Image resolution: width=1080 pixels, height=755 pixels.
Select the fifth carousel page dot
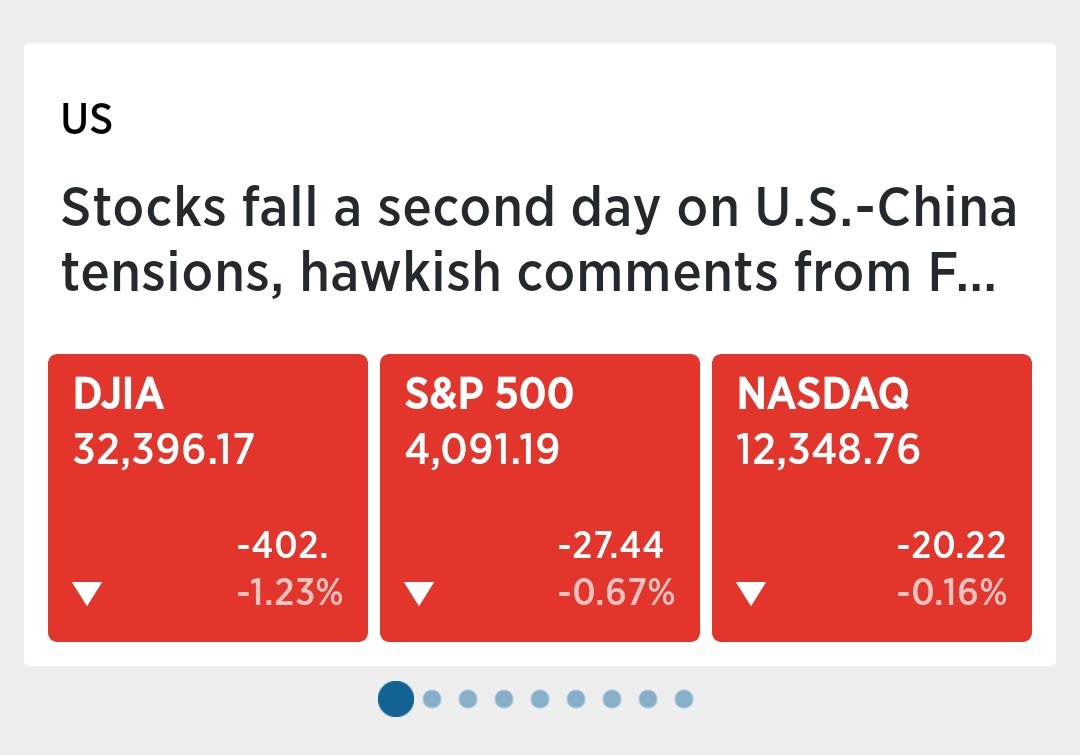pyautogui.click(x=540, y=698)
